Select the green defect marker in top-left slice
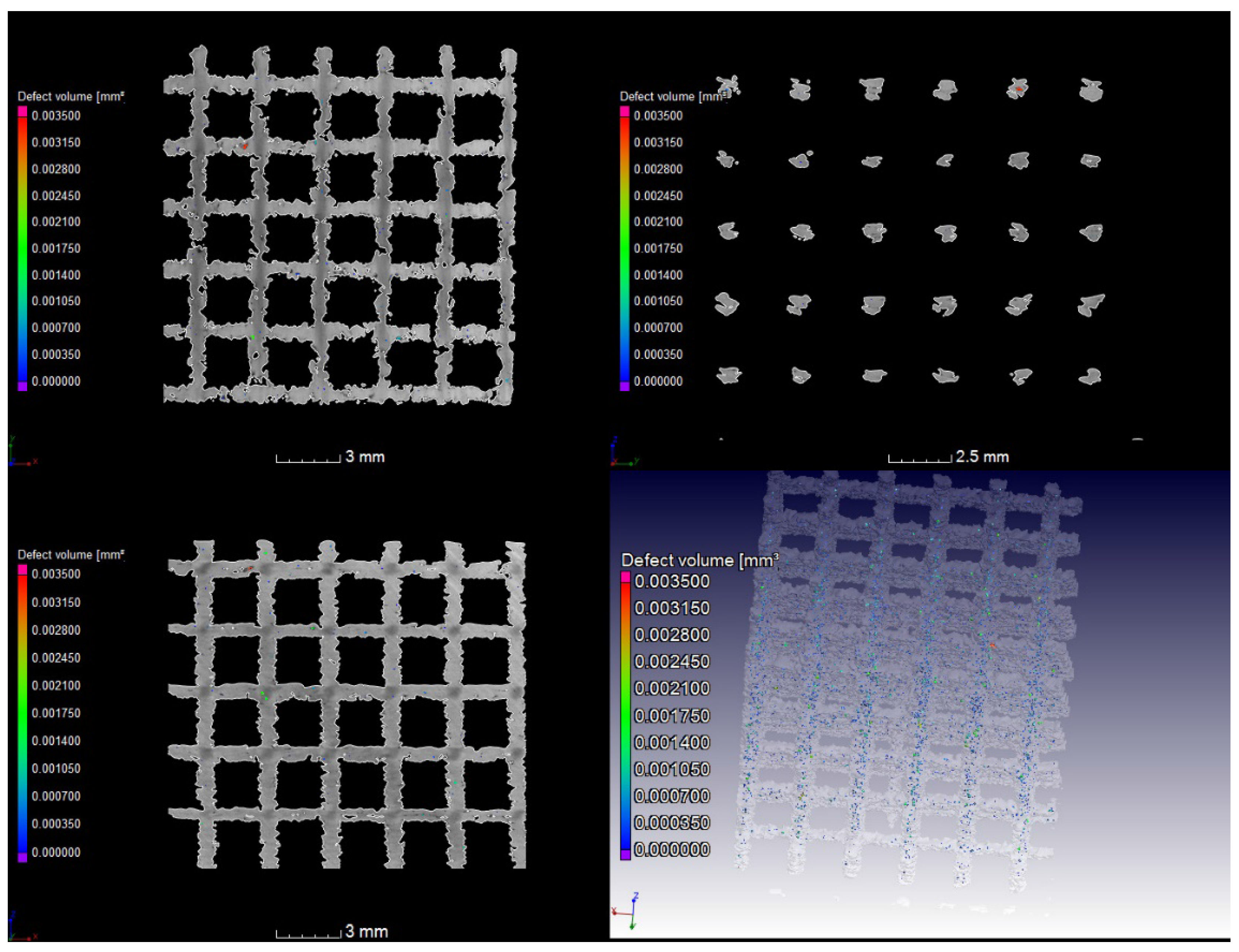Screen dimensions: 1239x952 253,337
